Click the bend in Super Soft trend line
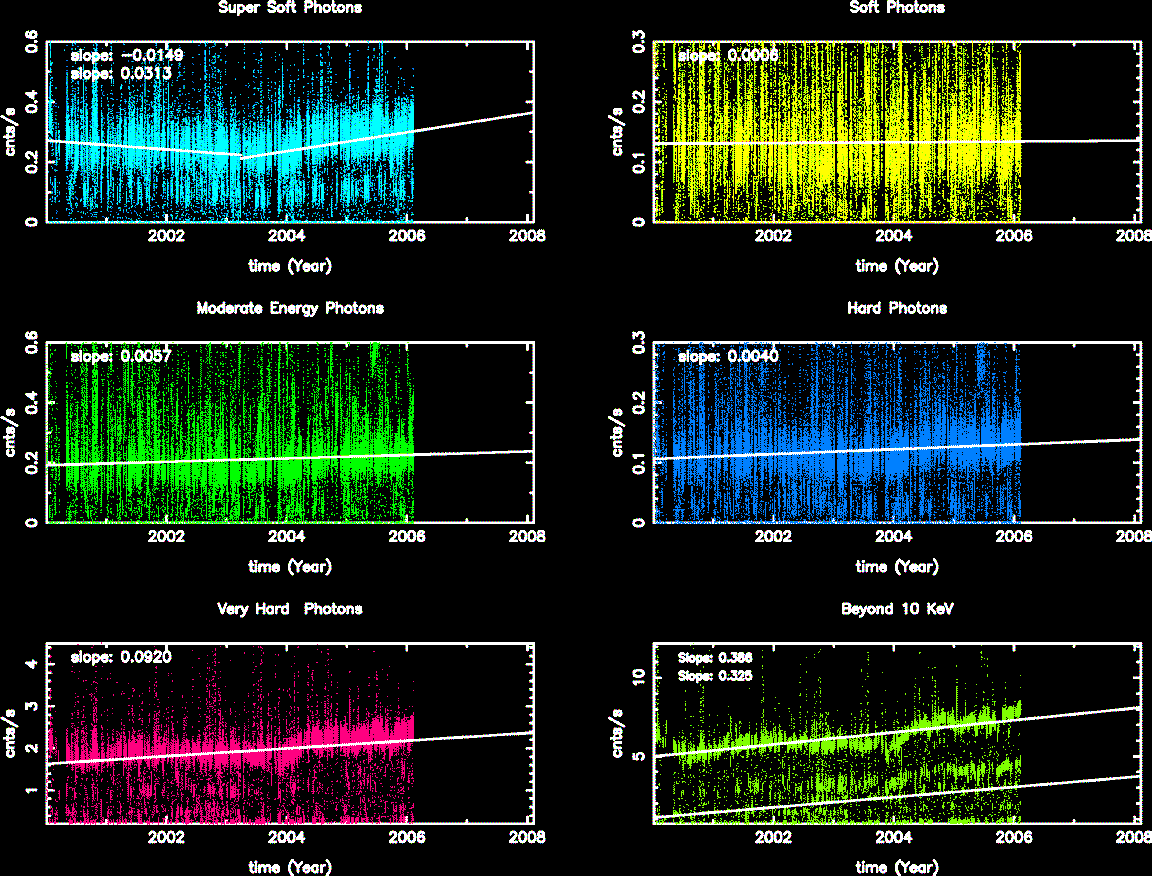 tap(242, 157)
